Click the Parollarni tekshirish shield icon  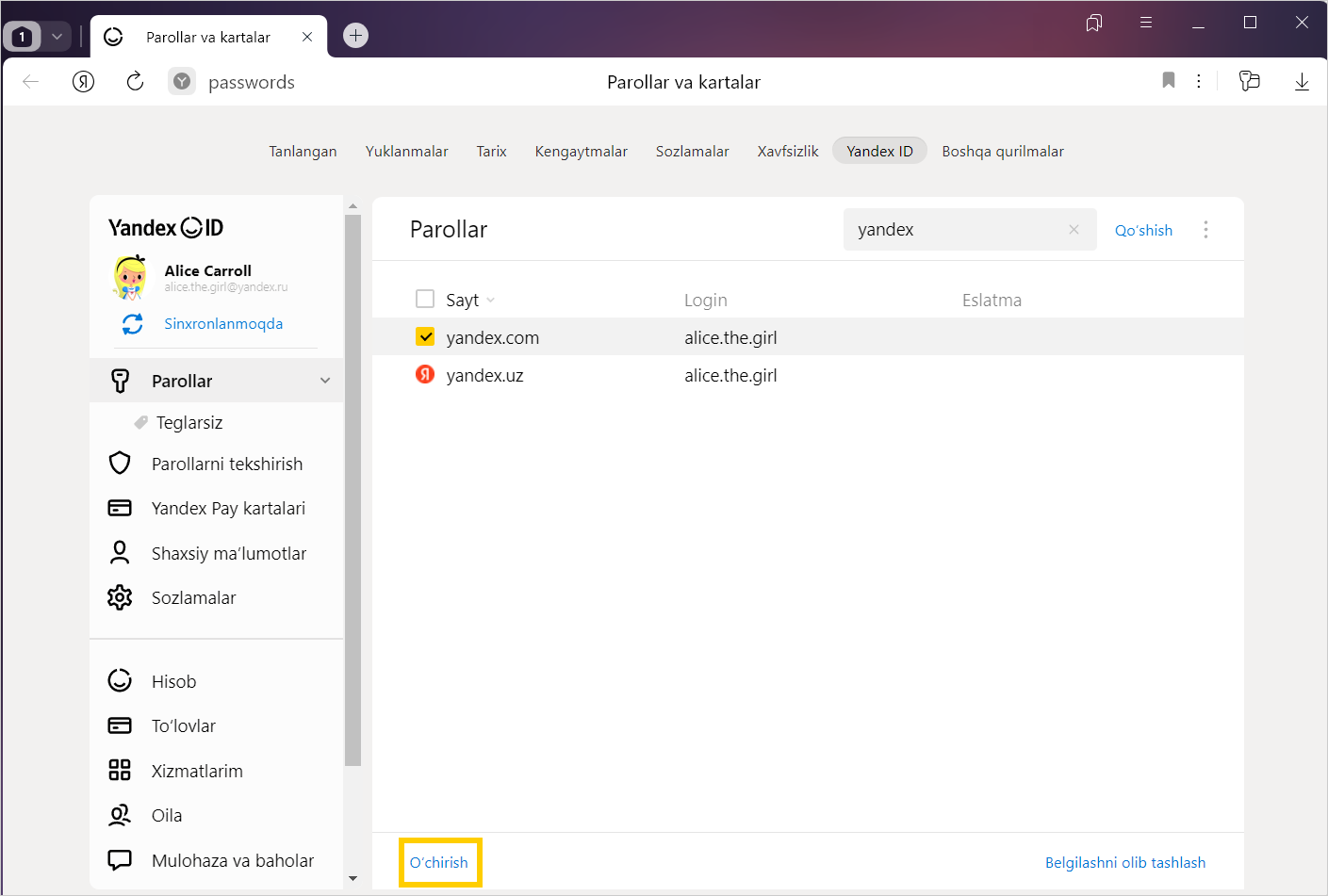pyautogui.click(x=120, y=464)
